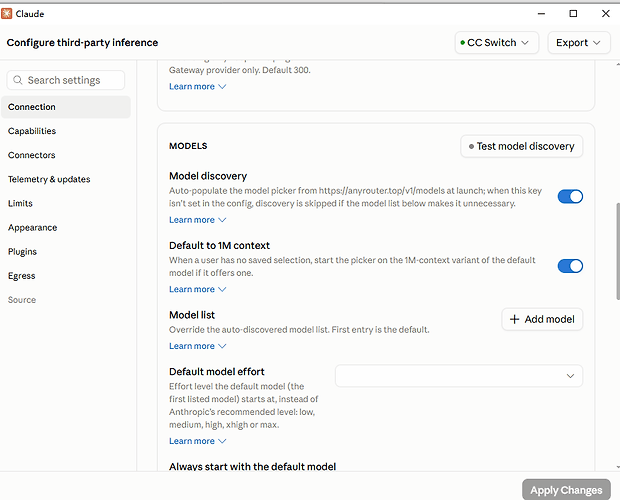Click the Claude app logo icon
Image resolution: width=620 pixels, height=500 pixels.
pos(6,13)
